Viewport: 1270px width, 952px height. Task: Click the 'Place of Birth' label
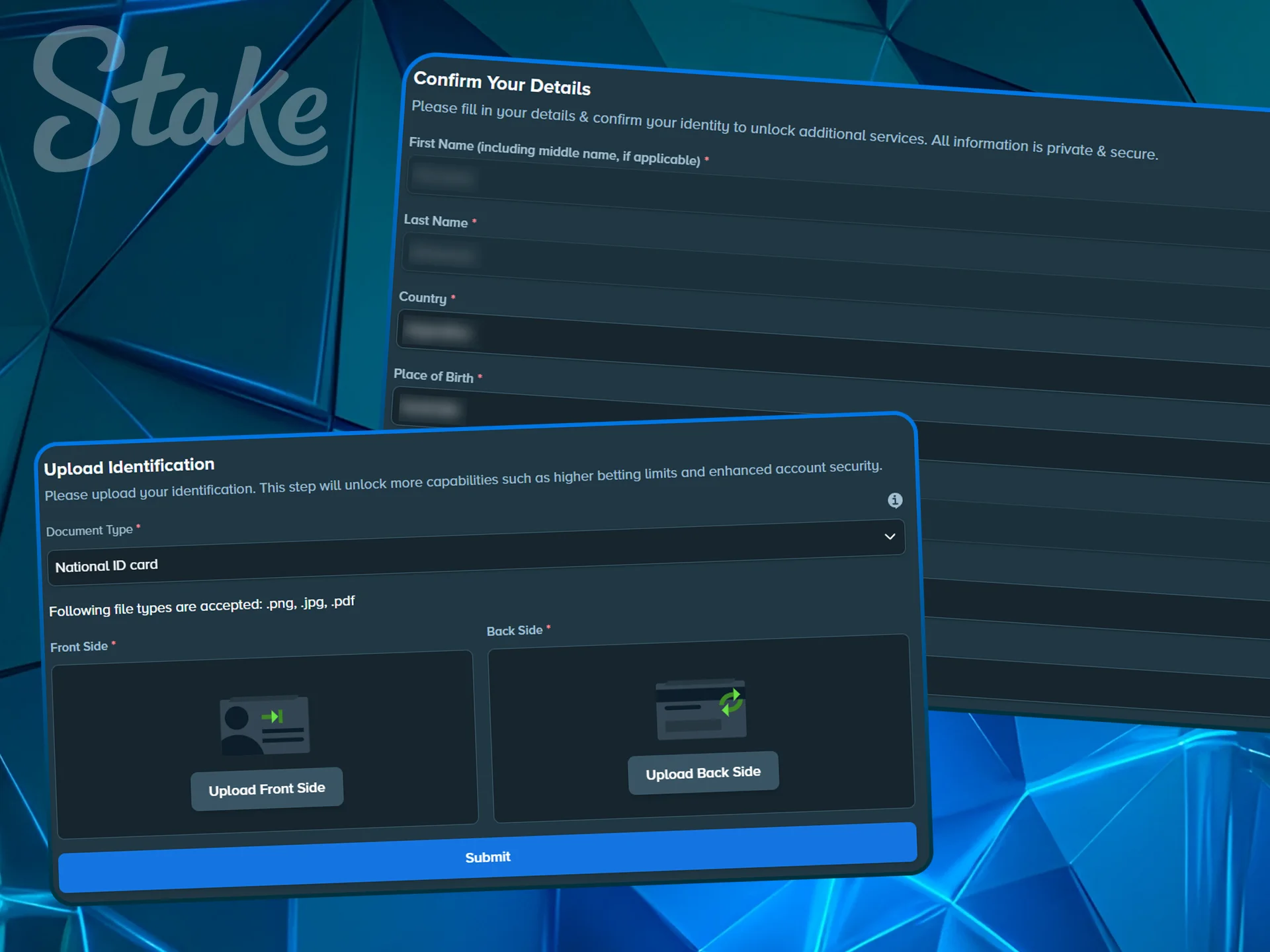click(433, 376)
